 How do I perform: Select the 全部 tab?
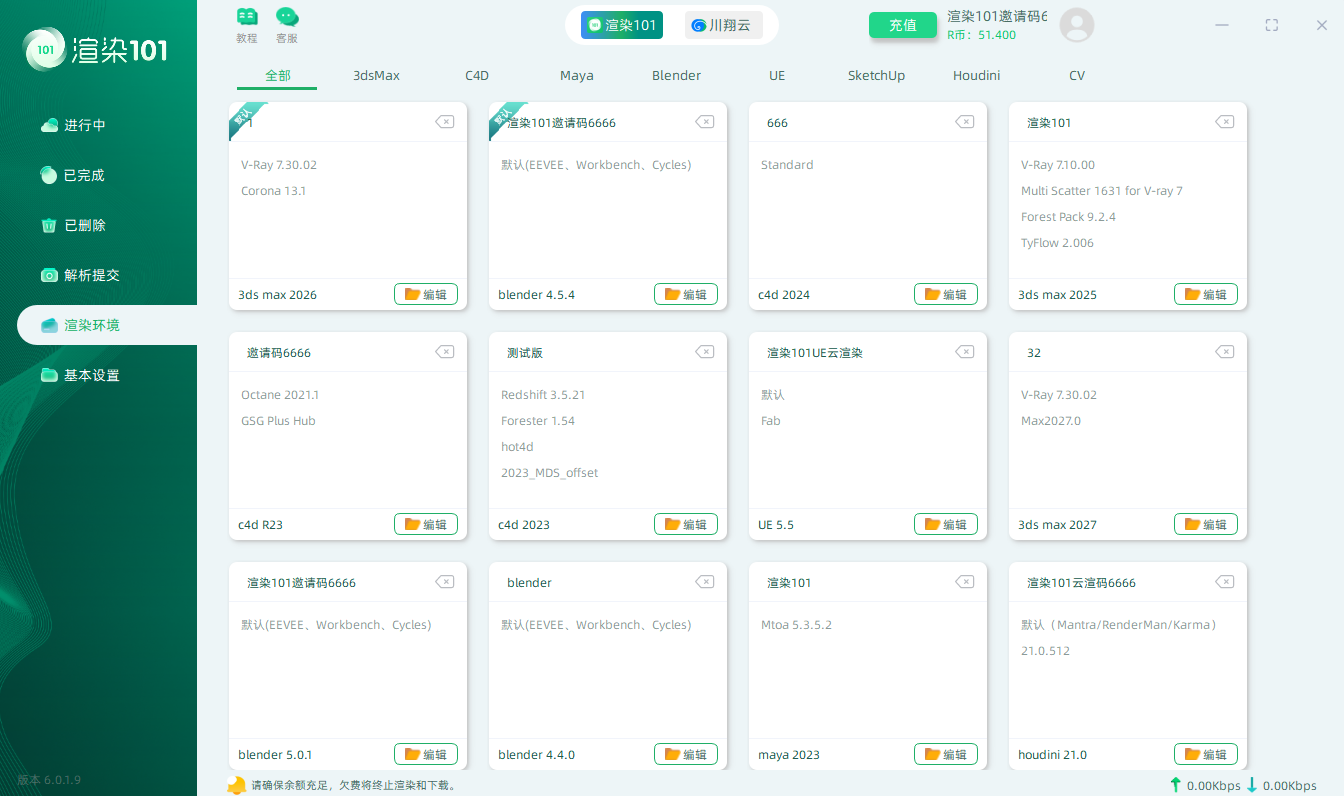(x=277, y=76)
